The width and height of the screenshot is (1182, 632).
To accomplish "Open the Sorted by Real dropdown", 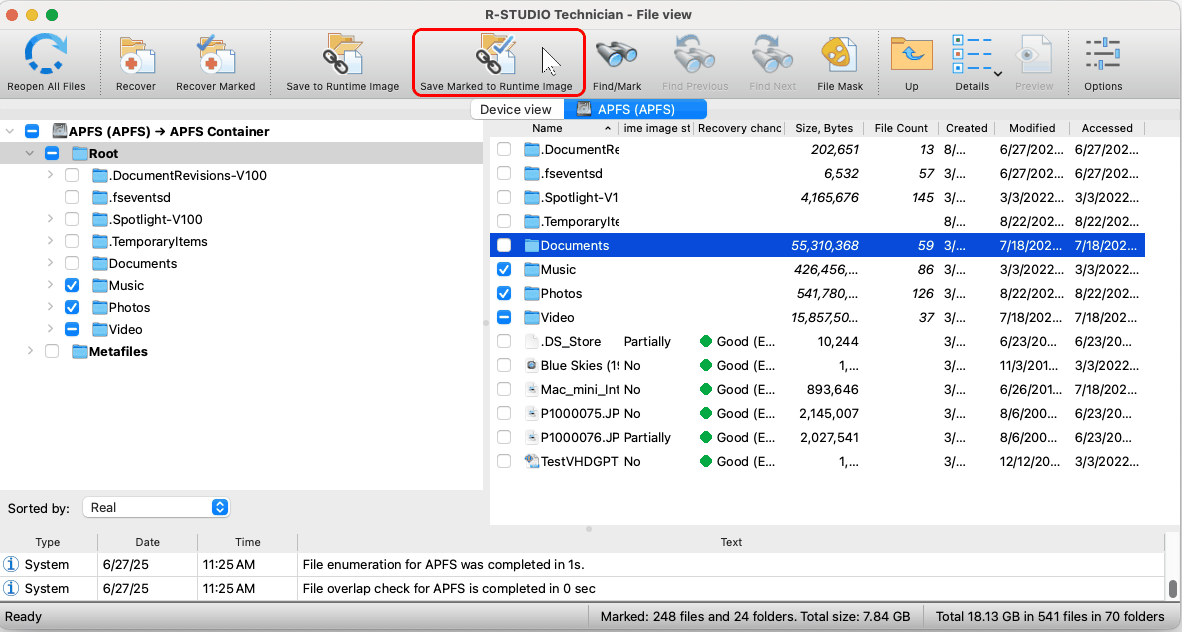I will coord(156,508).
